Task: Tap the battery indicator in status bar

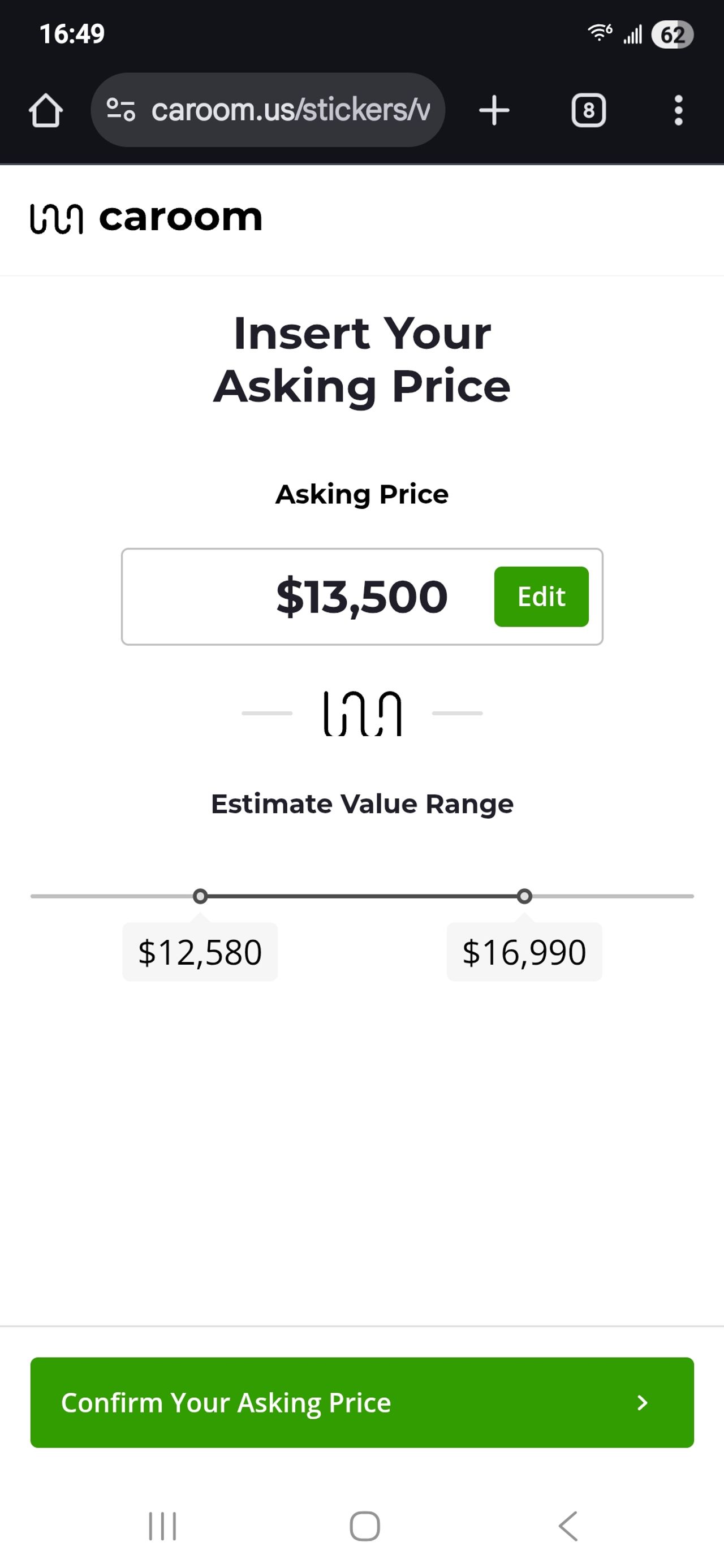Action: pyautogui.click(x=671, y=34)
